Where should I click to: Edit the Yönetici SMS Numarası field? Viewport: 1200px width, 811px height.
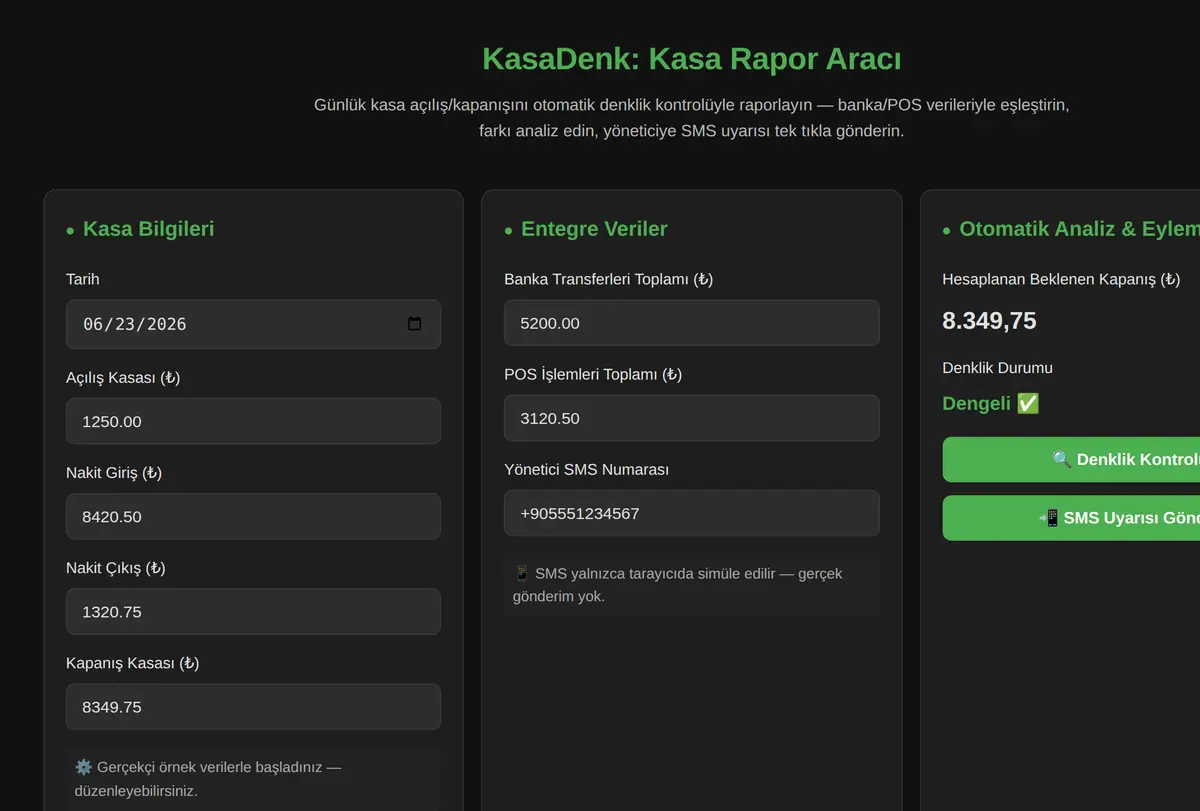[x=692, y=513]
